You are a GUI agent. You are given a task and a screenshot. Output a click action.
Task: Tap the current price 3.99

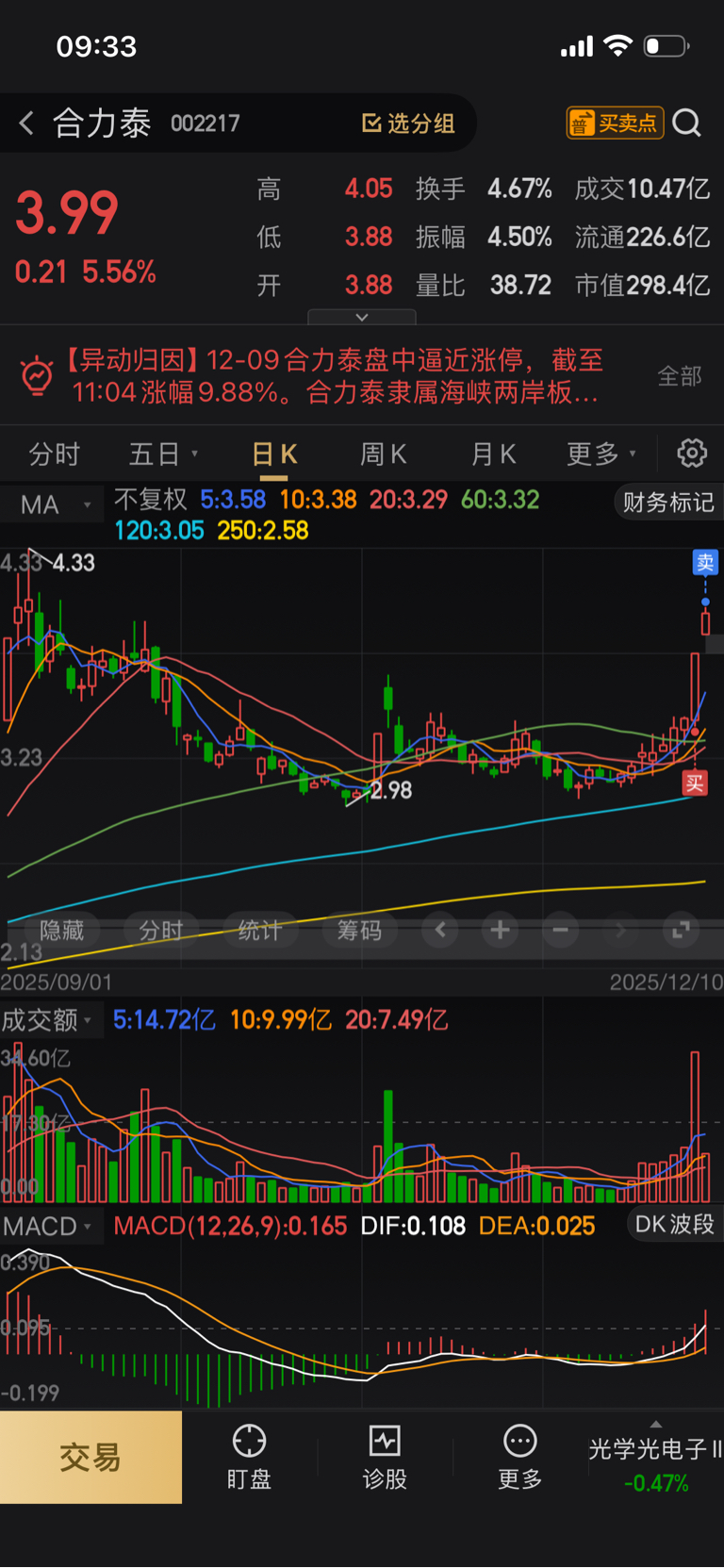pyautogui.click(x=67, y=213)
